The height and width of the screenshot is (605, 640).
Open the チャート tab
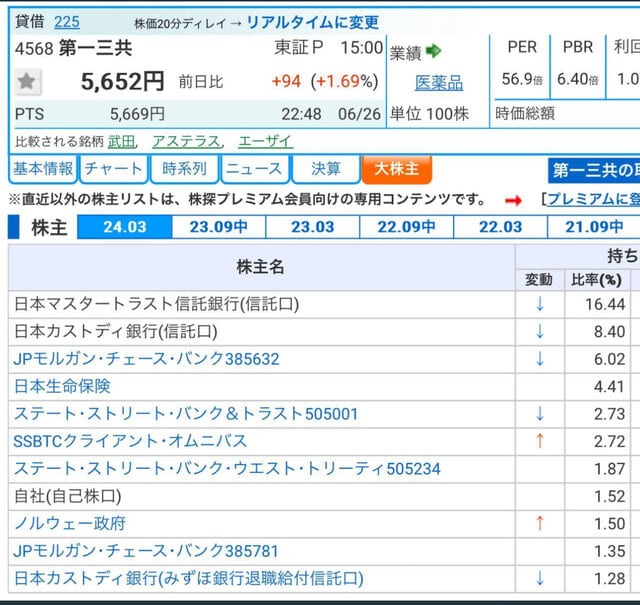112,169
